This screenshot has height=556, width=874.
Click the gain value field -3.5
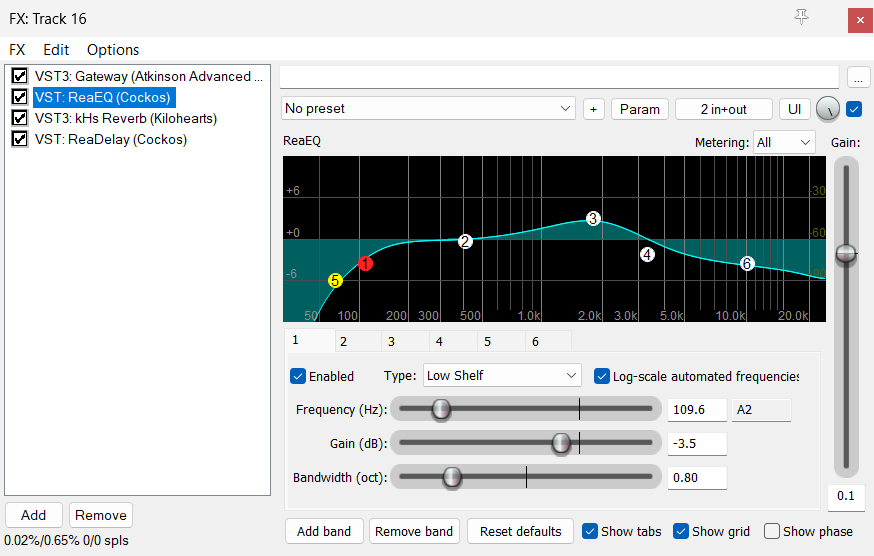click(697, 444)
